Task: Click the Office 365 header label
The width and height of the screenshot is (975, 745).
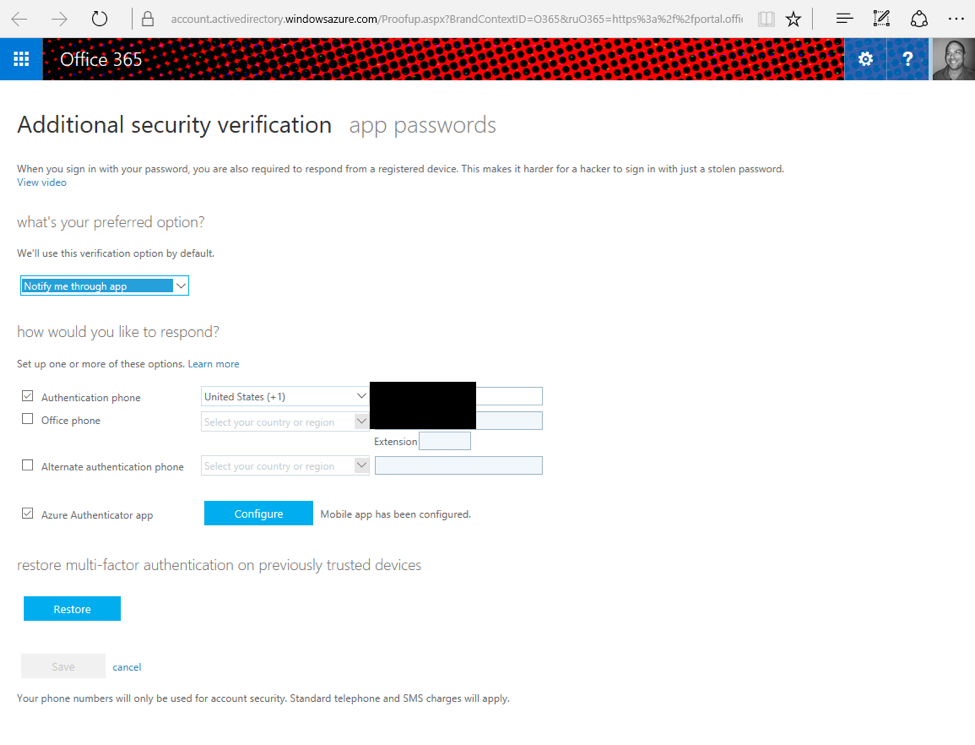Action: click(x=100, y=59)
